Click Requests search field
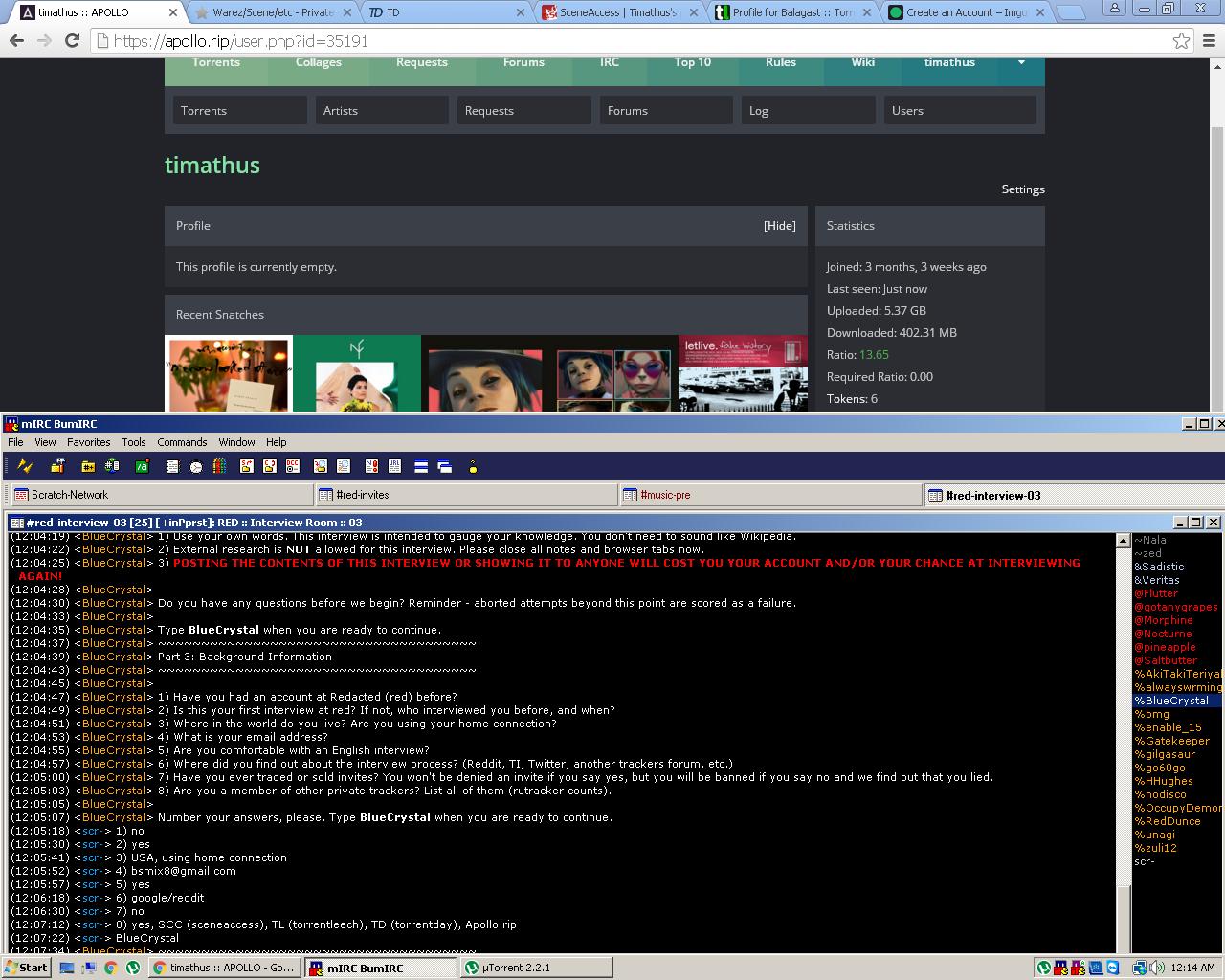1225x980 pixels. pyautogui.click(x=524, y=111)
